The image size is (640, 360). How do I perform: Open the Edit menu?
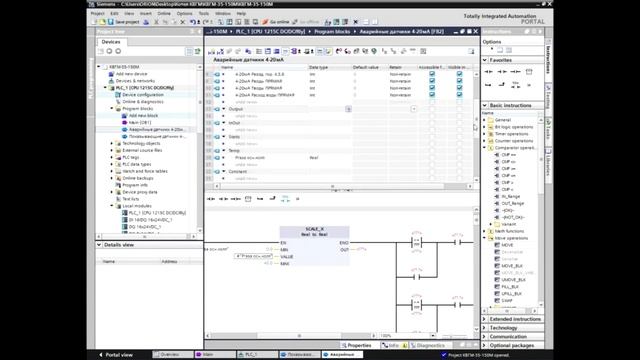tap(114, 13)
